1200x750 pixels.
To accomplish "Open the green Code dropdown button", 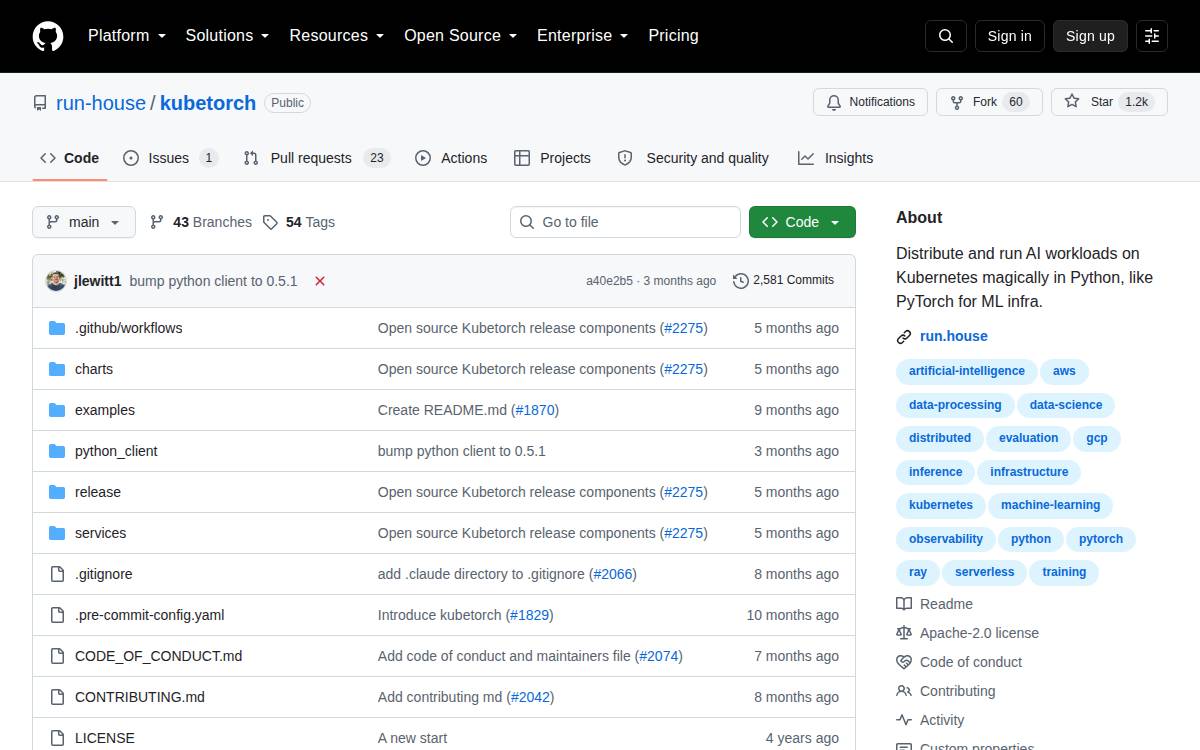I will [802, 222].
